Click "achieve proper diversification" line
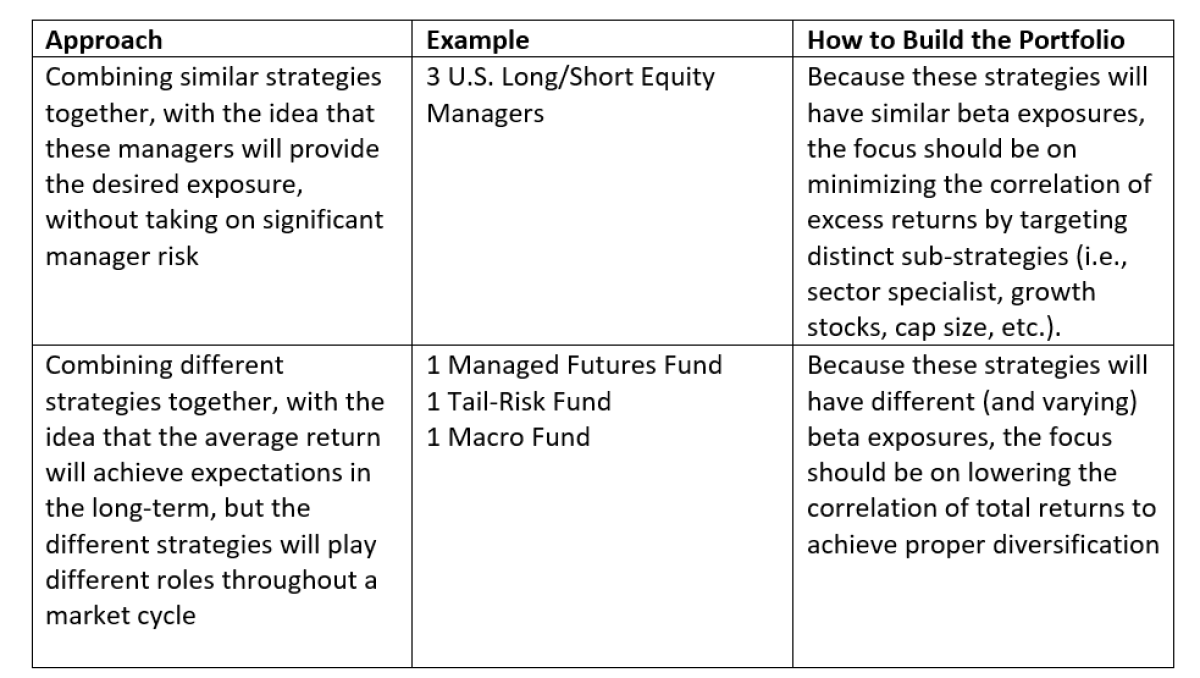Screen dimensions: 1200x678 983,545
